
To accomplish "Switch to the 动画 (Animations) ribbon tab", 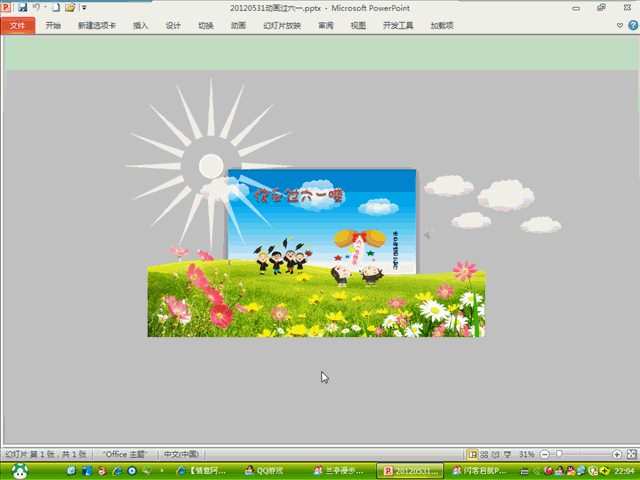I will (238, 25).
